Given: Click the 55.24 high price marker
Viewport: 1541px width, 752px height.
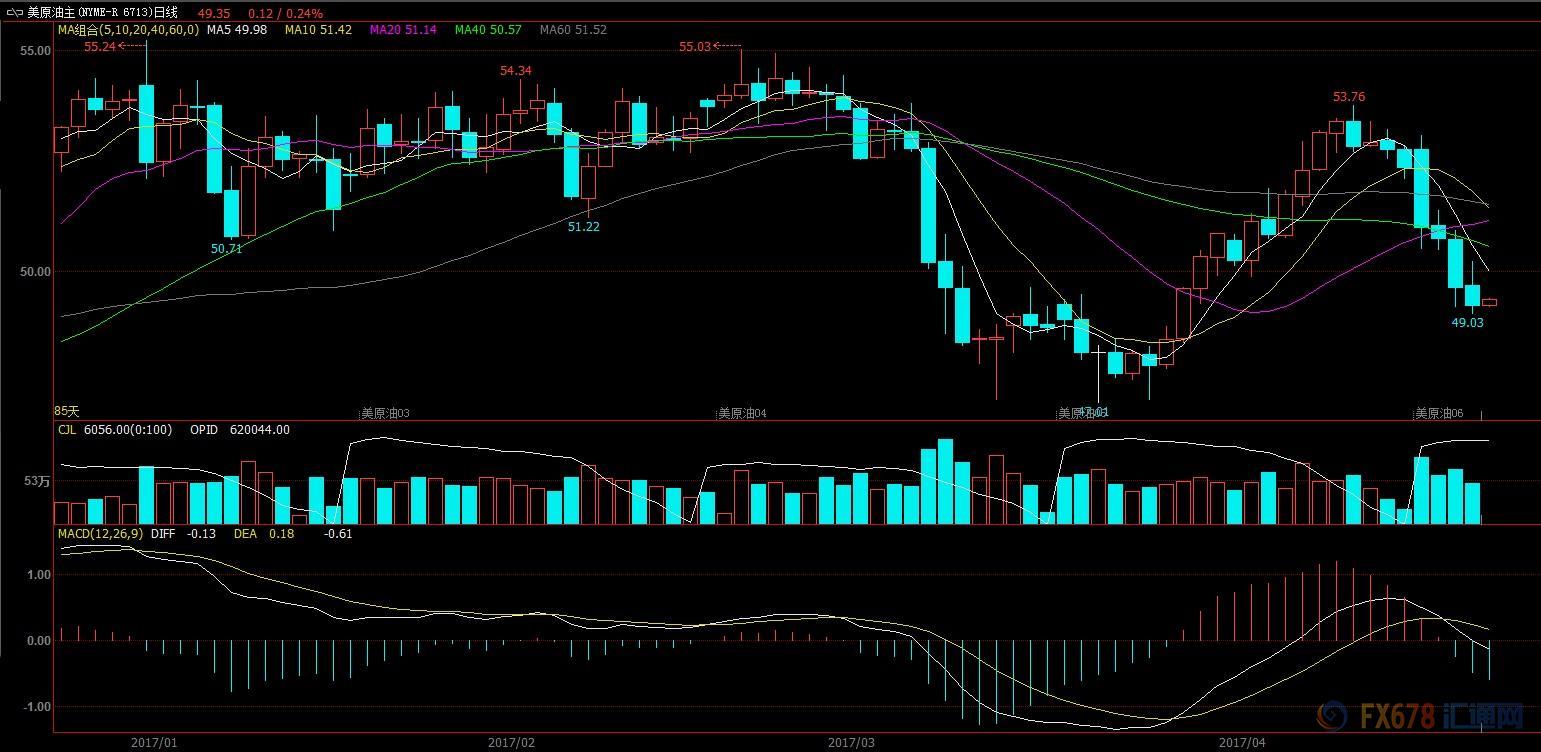Looking at the screenshot, I should (100, 46).
